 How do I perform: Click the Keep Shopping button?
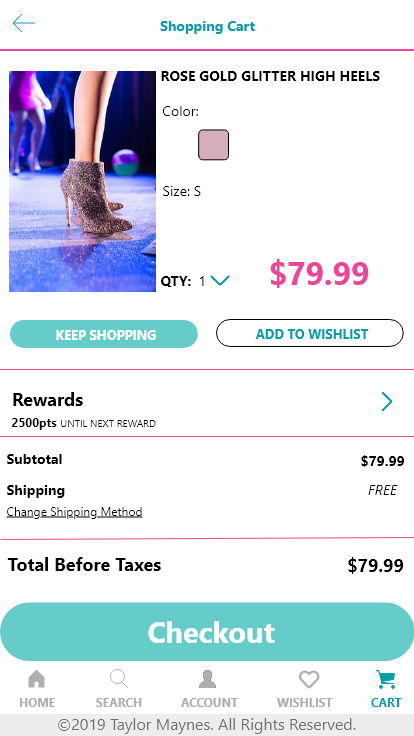coord(104,334)
